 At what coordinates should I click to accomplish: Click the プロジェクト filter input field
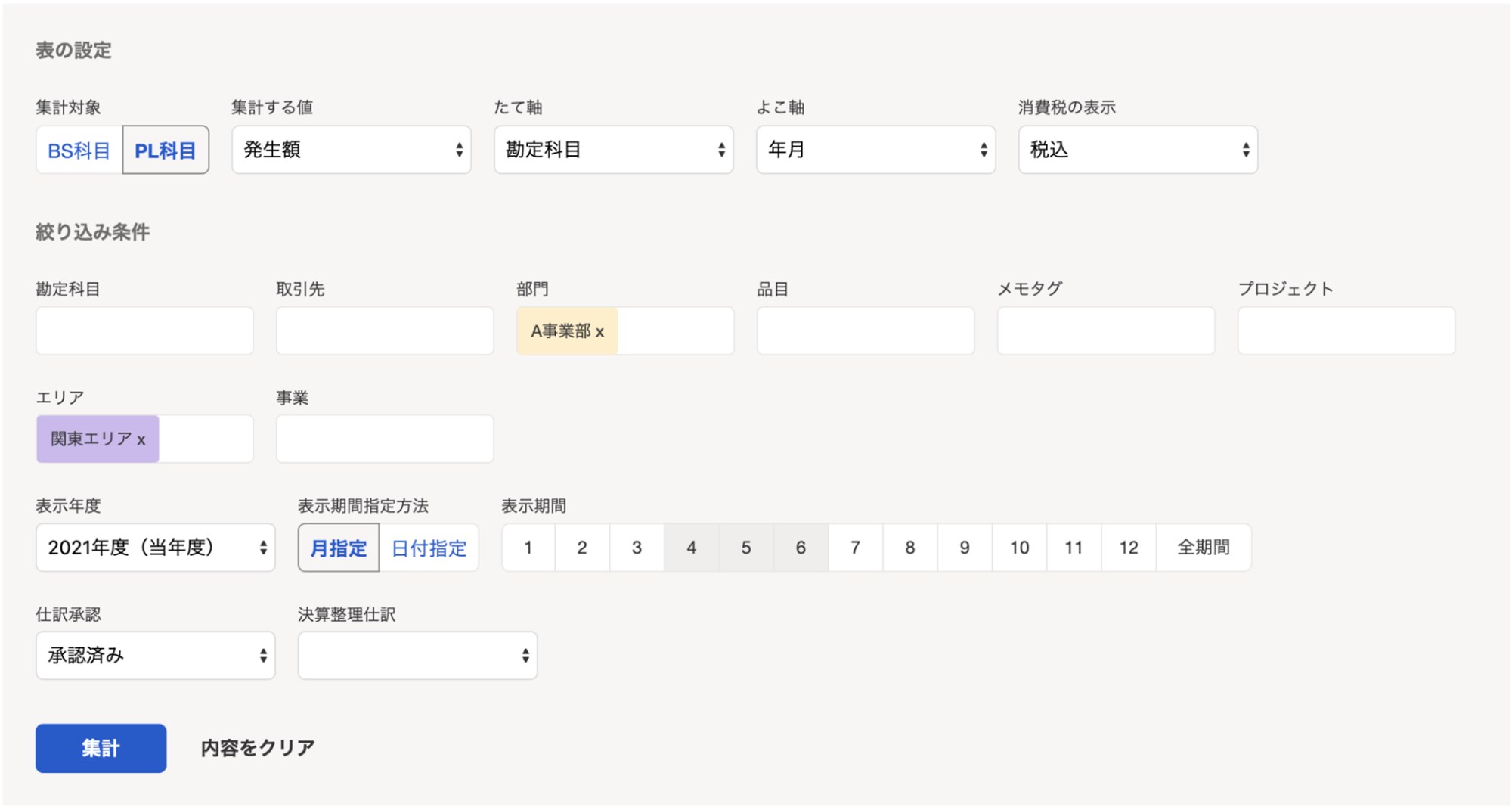pos(1346,331)
